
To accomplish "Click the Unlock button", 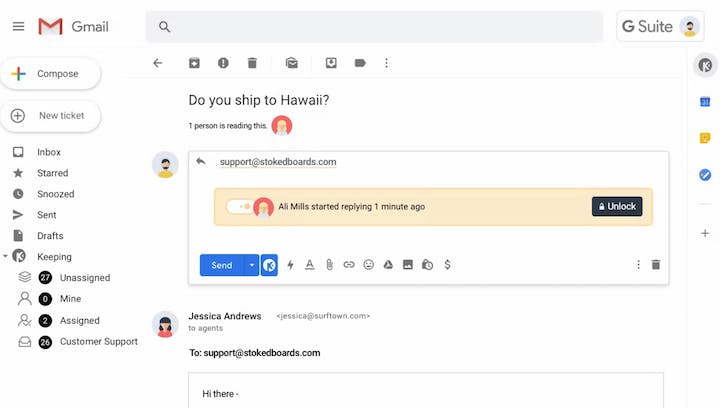I will pyautogui.click(x=617, y=207).
